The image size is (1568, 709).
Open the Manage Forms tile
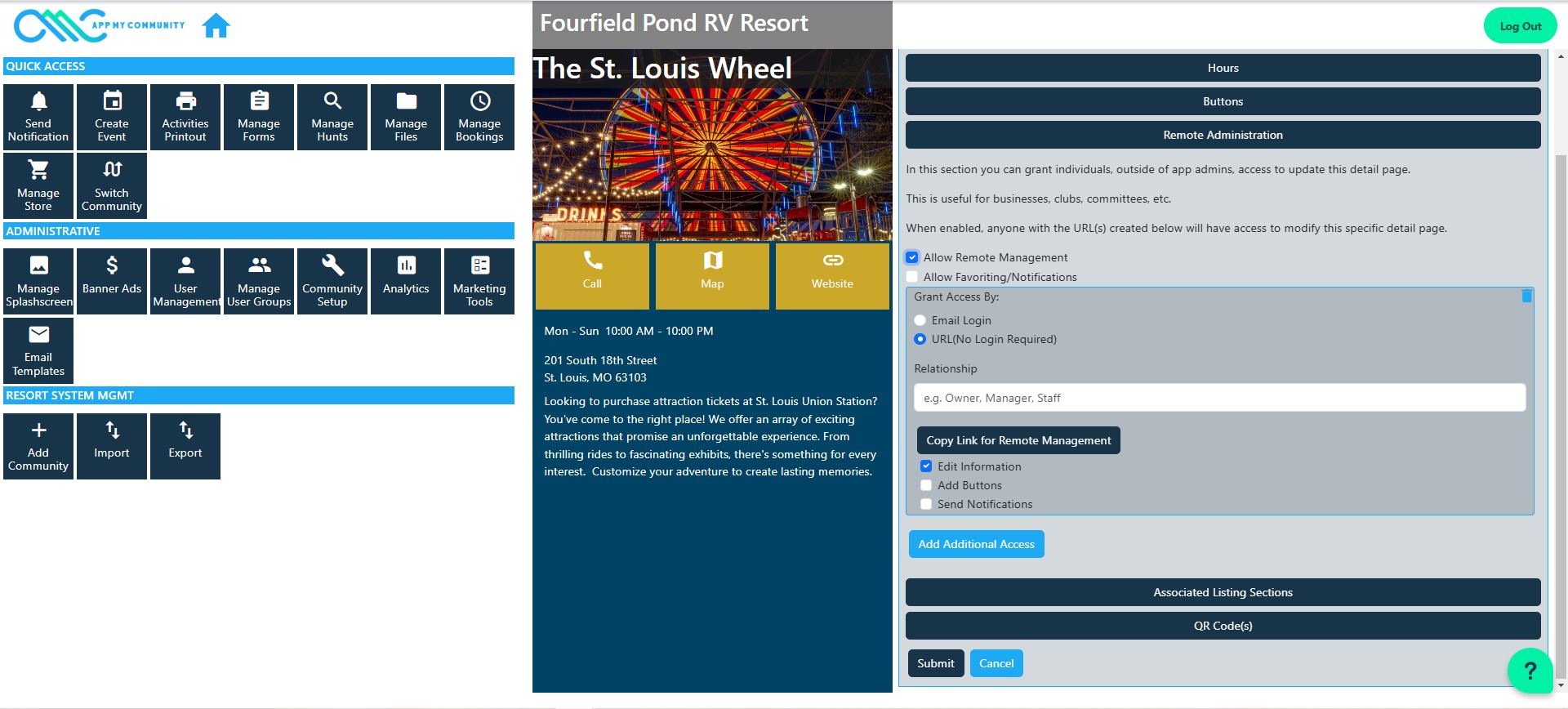[x=259, y=117]
